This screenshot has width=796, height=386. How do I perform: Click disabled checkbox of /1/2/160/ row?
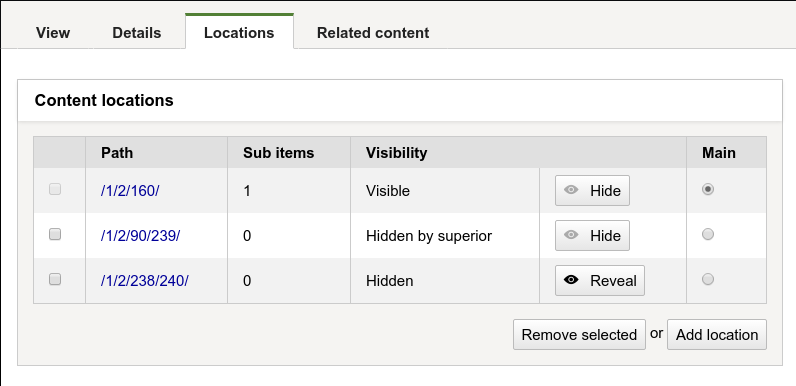click(x=55, y=189)
